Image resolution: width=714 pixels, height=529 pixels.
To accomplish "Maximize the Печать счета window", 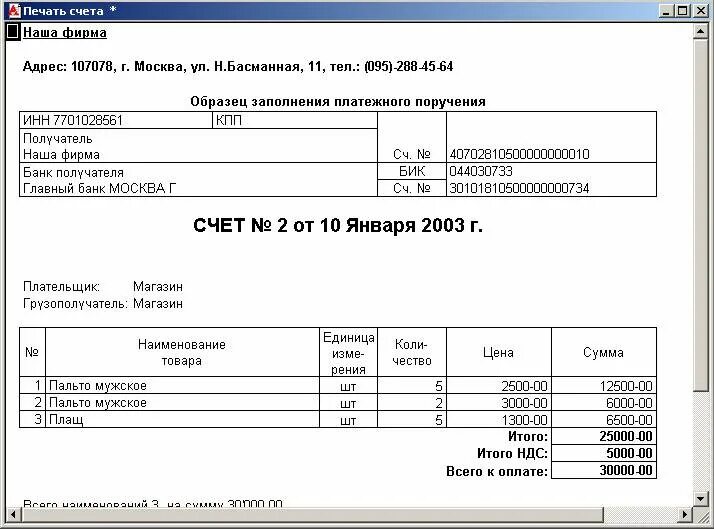I will (x=683, y=11).
